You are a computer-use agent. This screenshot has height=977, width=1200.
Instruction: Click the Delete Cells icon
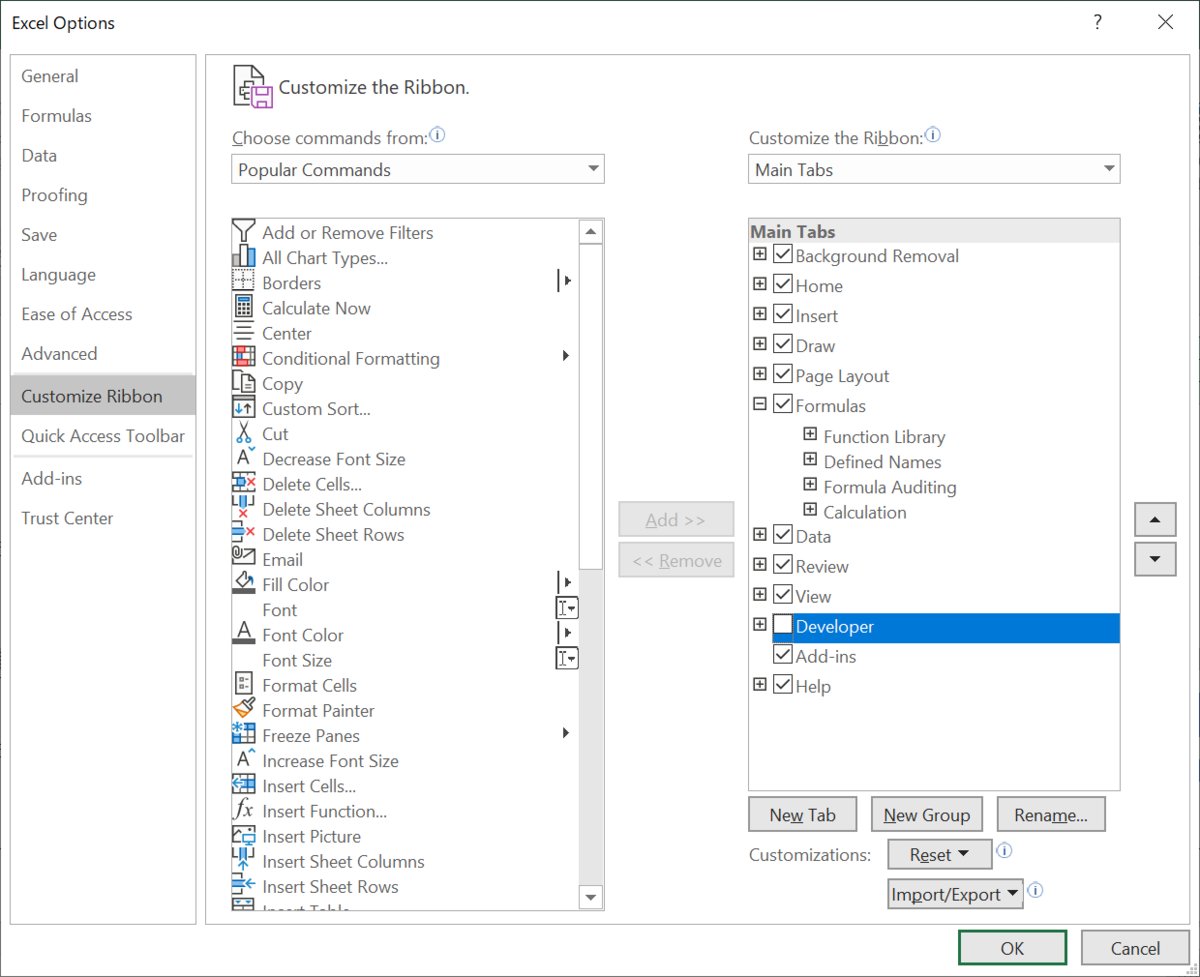point(244,484)
